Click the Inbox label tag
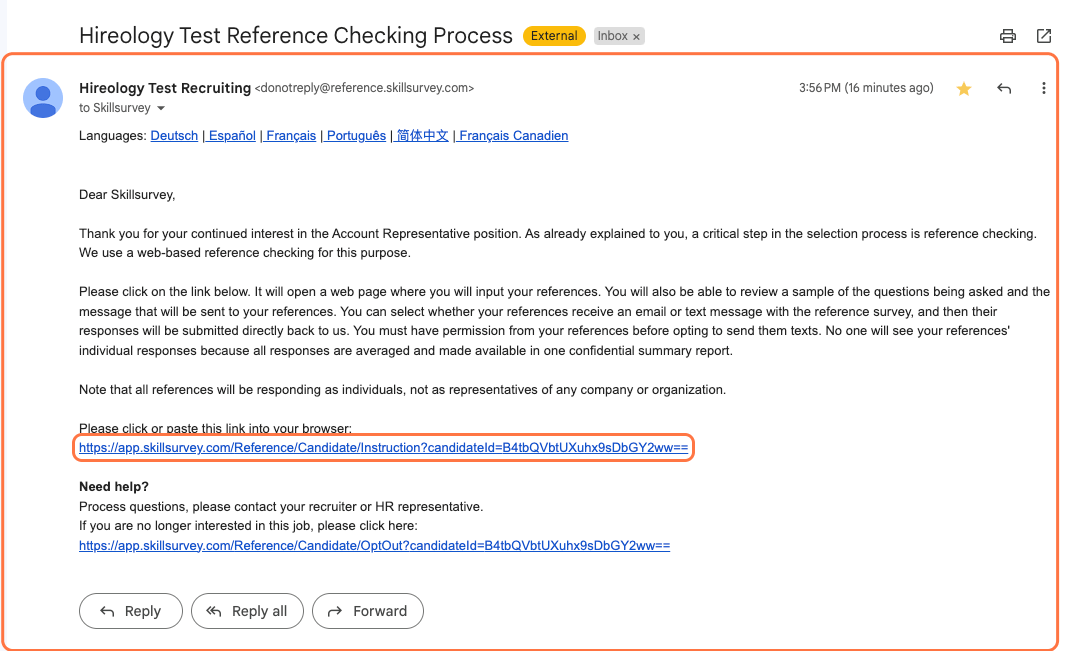The width and height of the screenshot is (1065, 651). tap(611, 35)
